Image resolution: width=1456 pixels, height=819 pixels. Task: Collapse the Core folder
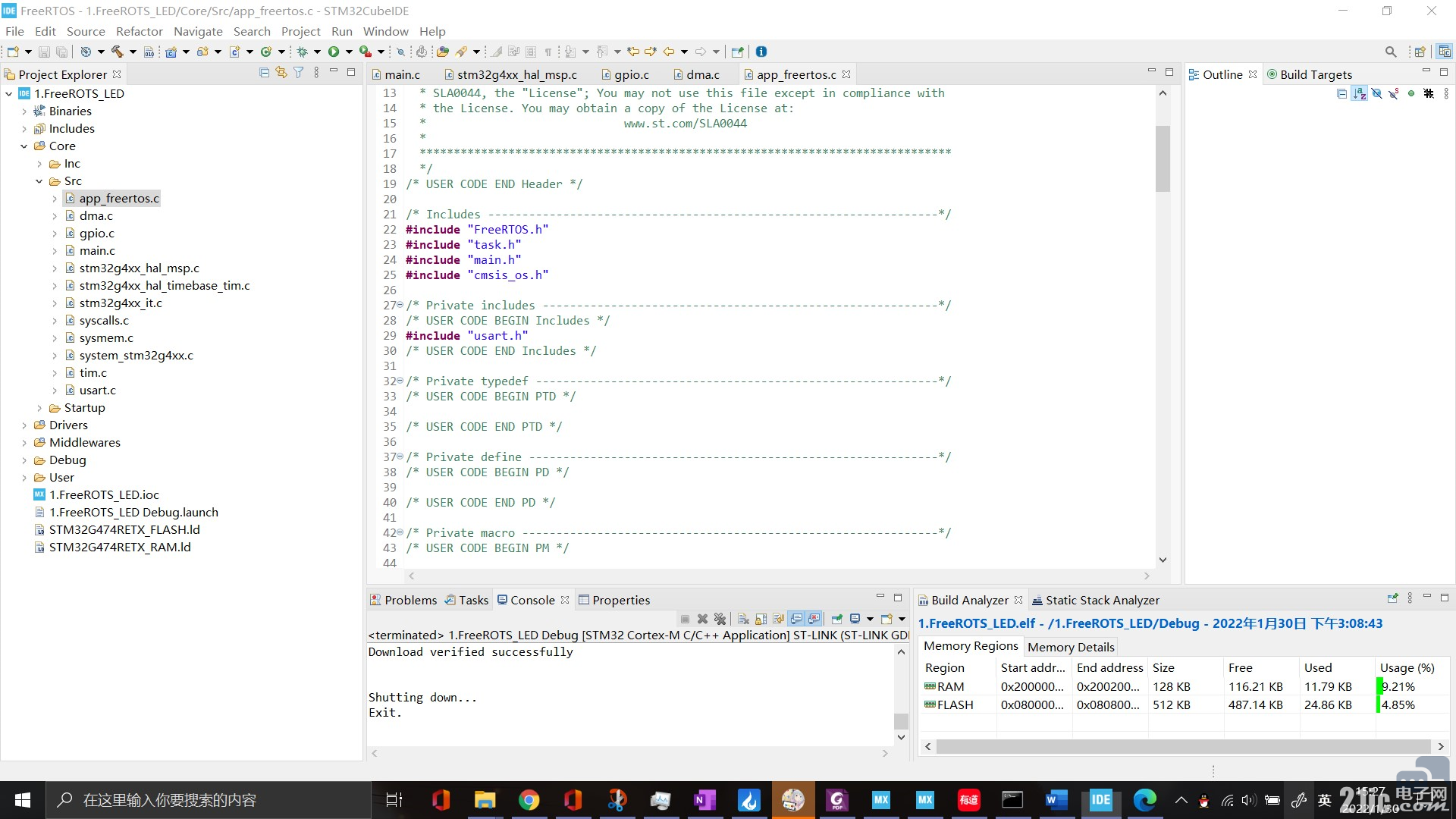pyautogui.click(x=24, y=146)
